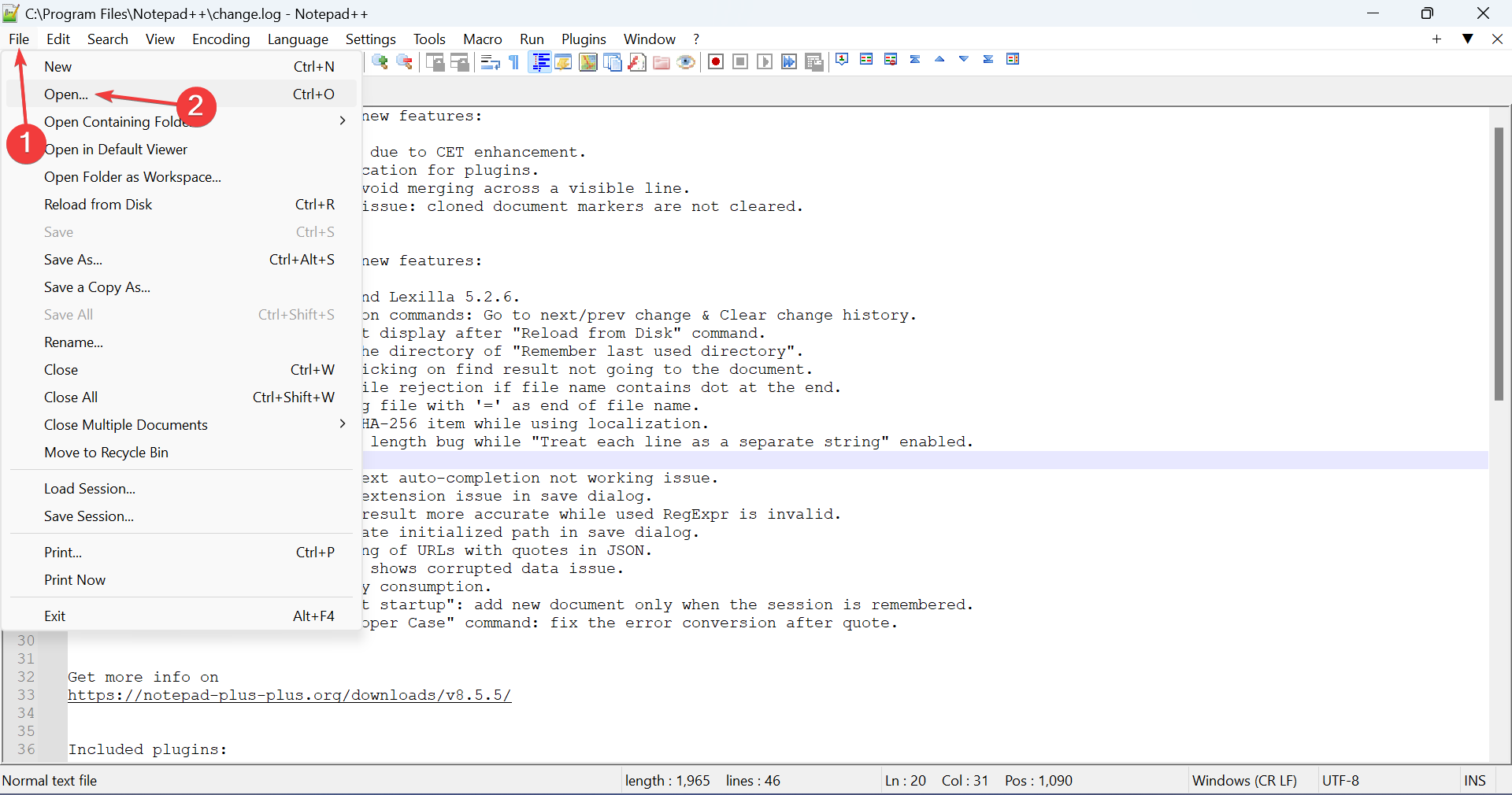
Task: Close current document with menu bar X
Action: coord(1497,39)
